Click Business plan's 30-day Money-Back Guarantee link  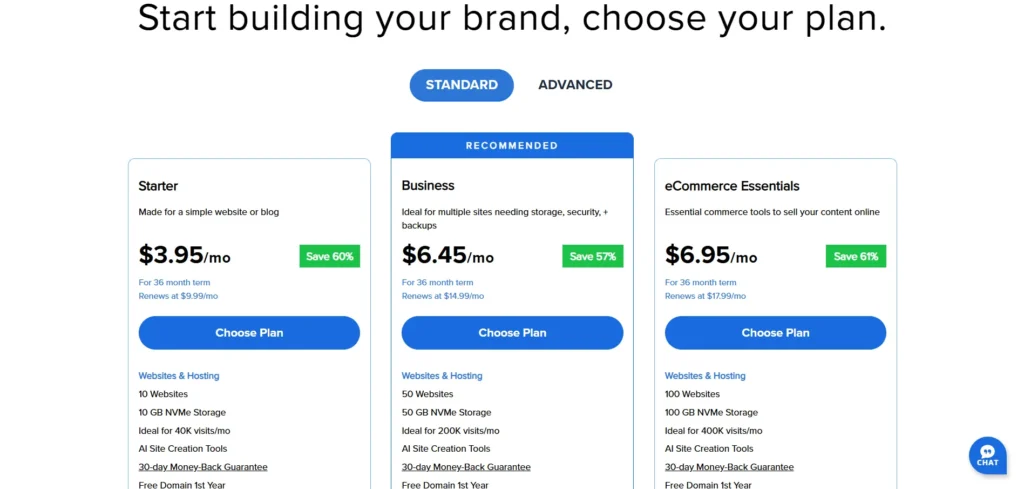[466, 467]
